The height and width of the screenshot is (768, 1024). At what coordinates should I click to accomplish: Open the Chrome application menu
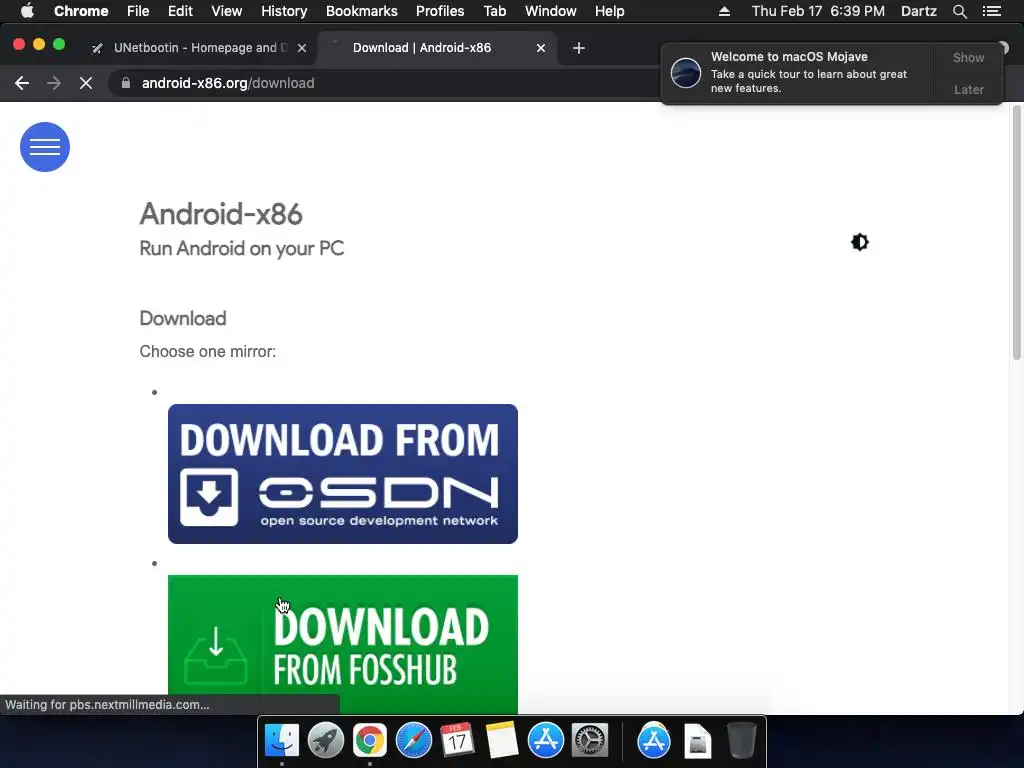[81, 11]
